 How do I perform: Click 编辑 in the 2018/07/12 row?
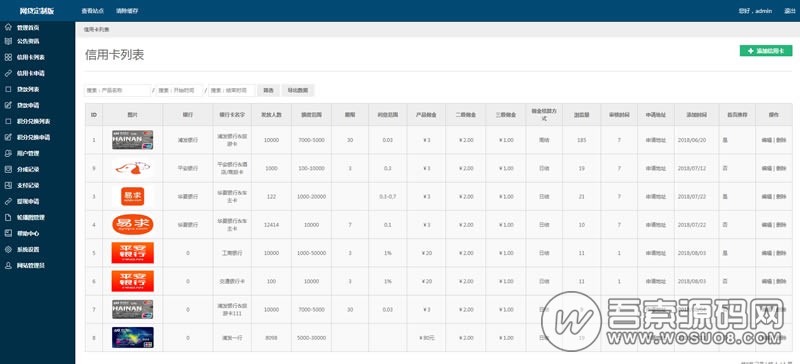pyautogui.click(x=767, y=168)
